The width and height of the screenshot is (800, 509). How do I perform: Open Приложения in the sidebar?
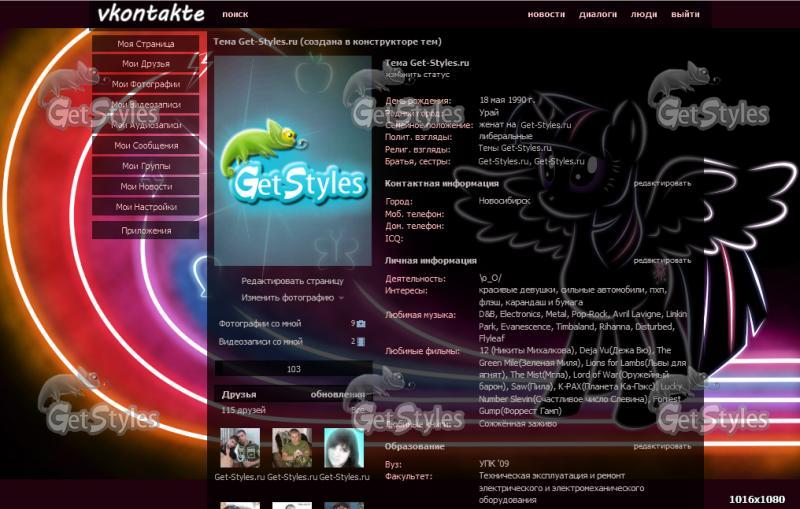(x=146, y=231)
